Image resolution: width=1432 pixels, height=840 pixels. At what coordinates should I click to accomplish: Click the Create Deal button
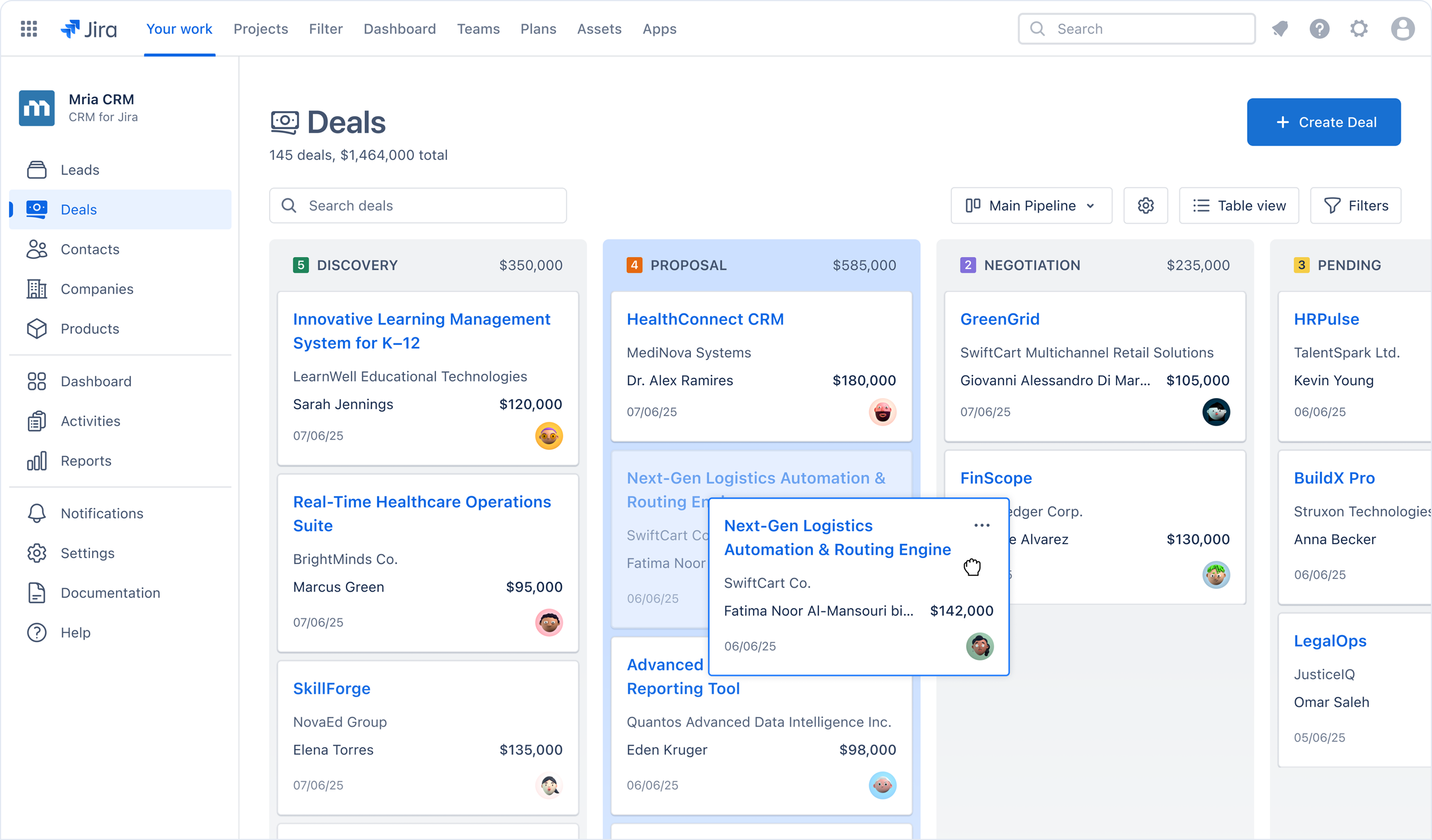coord(1323,122)
